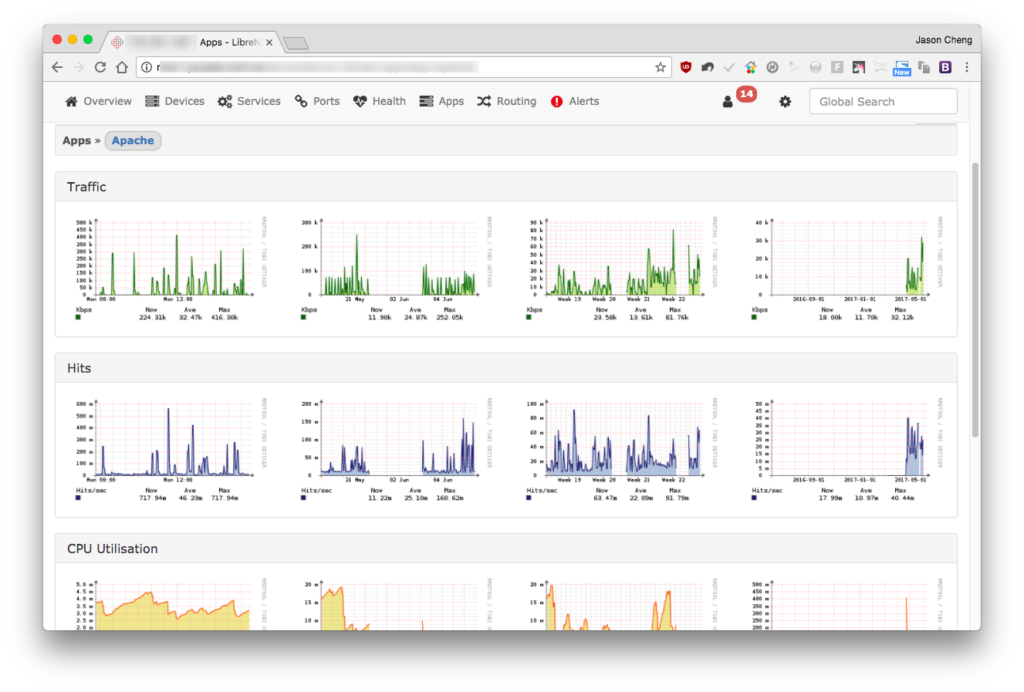Open the monthly CPU Utilisation graph
Viewport: 1024px width, 692px height.
pyautogui.click(x=622, y=604)
